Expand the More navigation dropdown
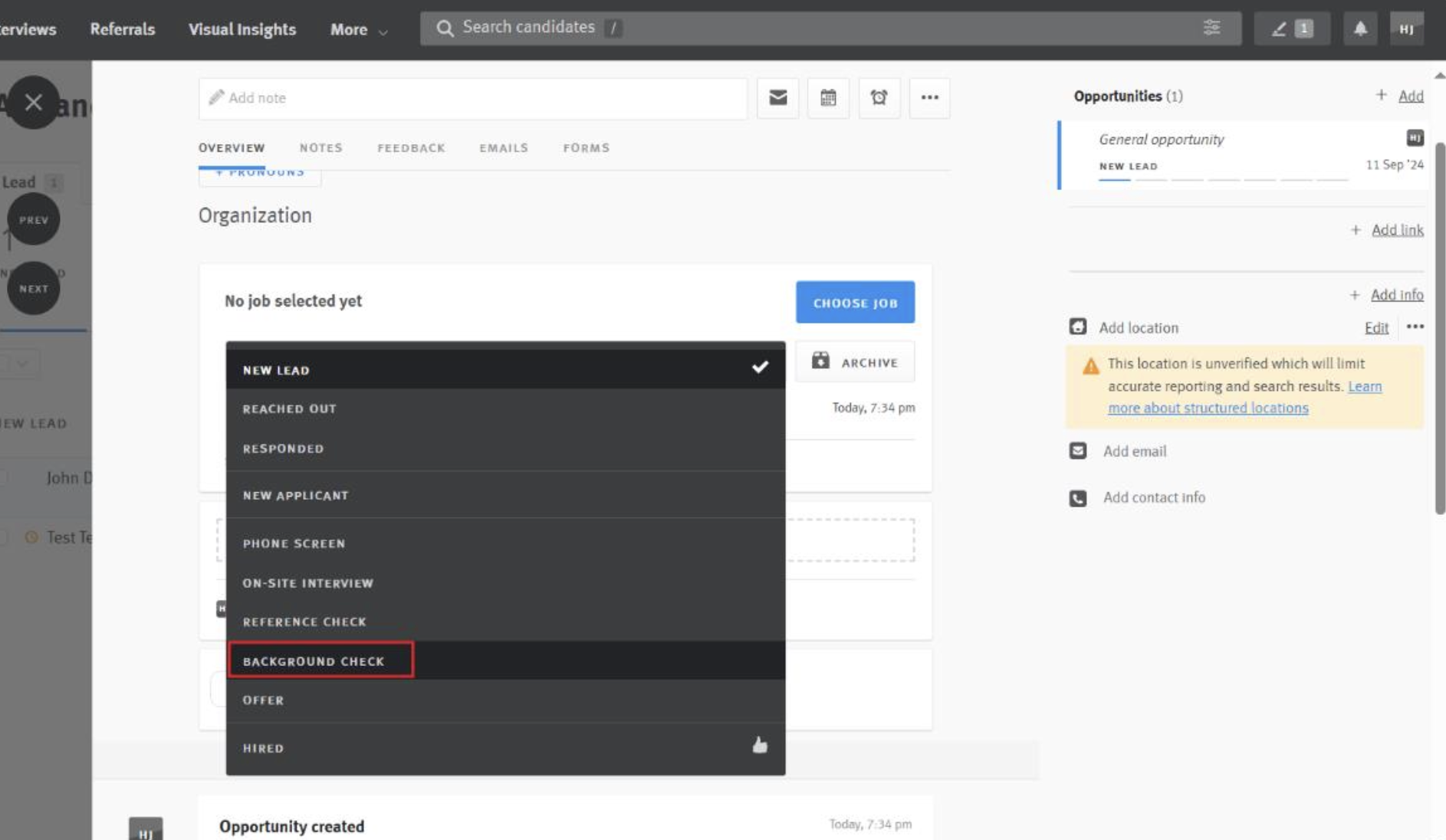The width and height of the screenshot is (1446, 840). pos(358,30)
